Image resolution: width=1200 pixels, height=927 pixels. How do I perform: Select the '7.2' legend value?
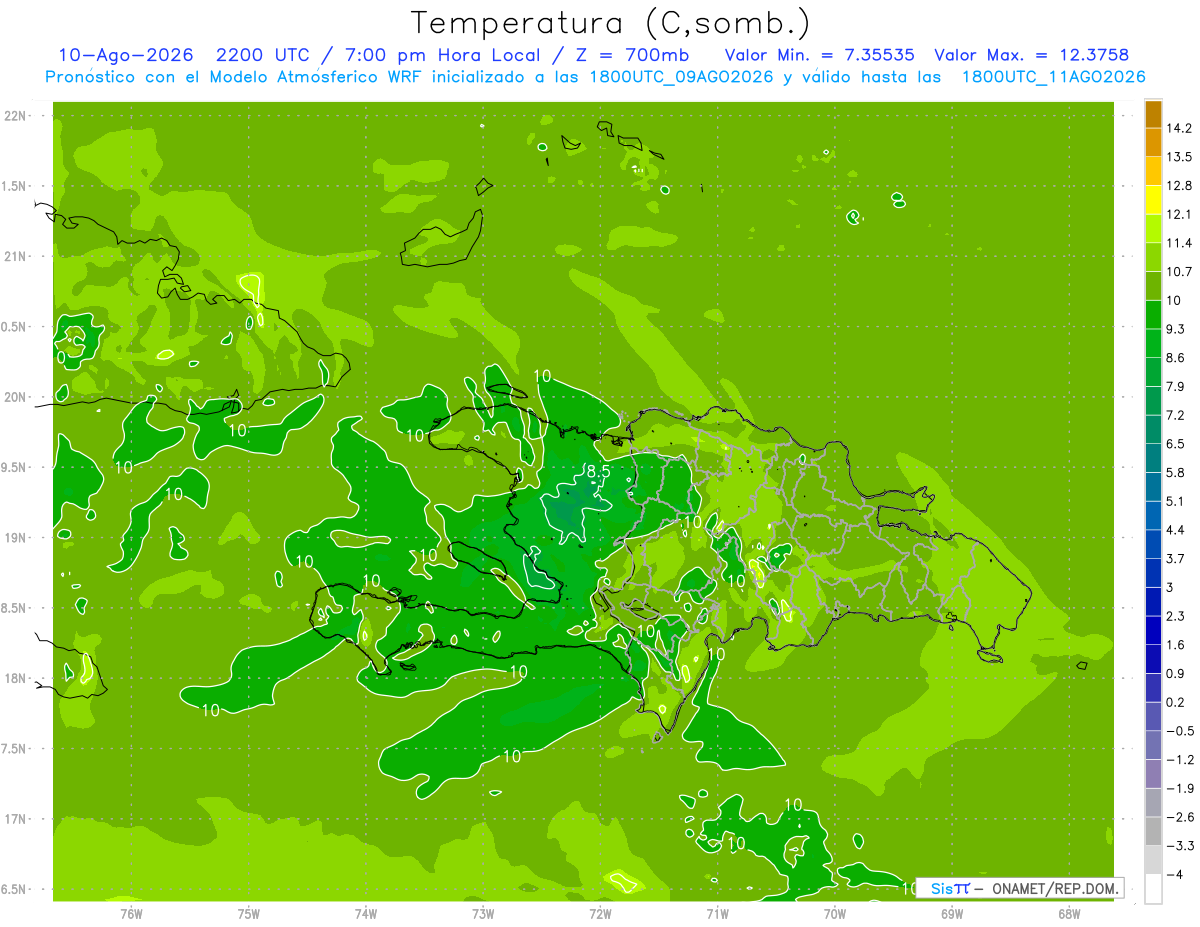1176,415
